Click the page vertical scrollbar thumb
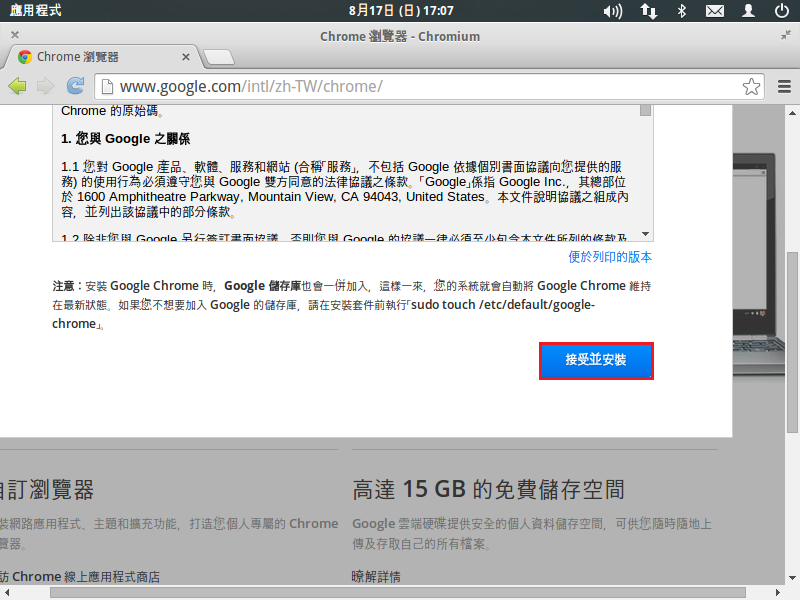This screenshot has height=600, width=800. [792, 342]
